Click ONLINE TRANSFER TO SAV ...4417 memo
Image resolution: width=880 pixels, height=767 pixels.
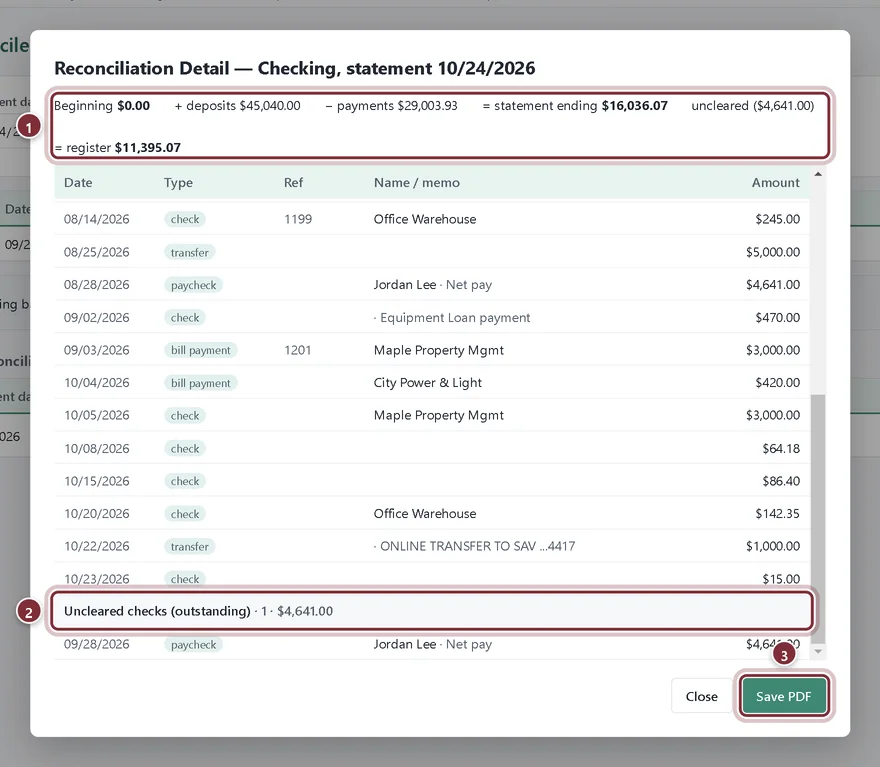474,546
